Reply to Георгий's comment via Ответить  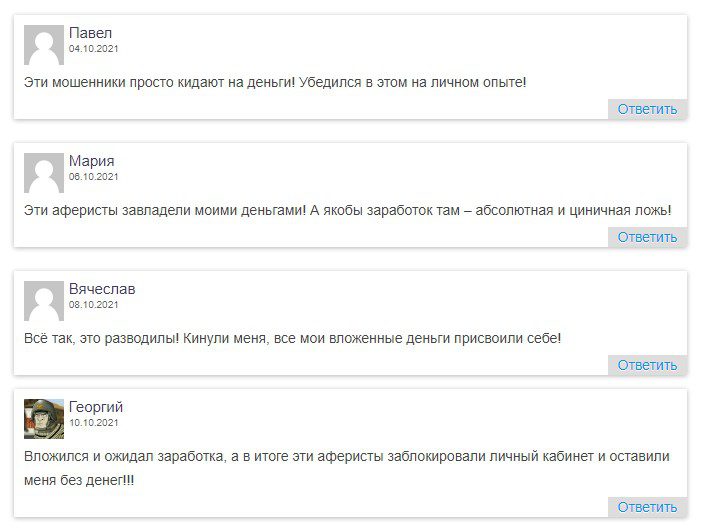click(647, 507)
